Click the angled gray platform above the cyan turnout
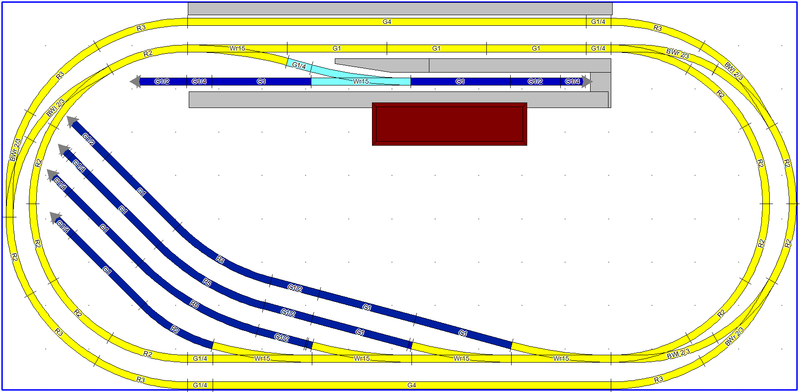 382,65
